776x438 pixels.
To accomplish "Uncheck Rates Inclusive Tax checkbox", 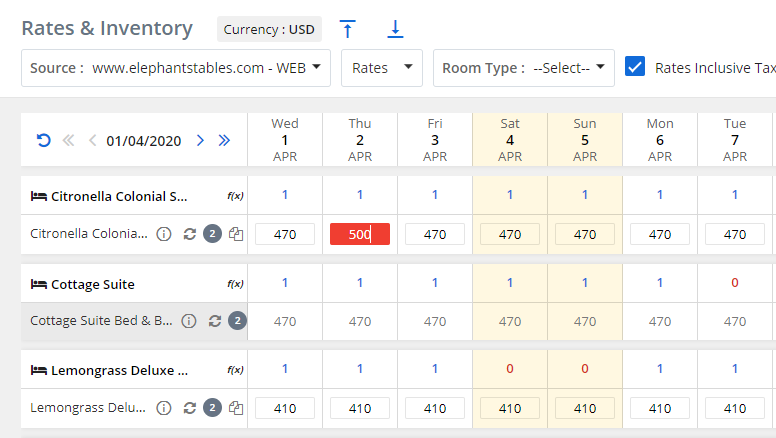I will pyautogui.click(x=634, y=67).
